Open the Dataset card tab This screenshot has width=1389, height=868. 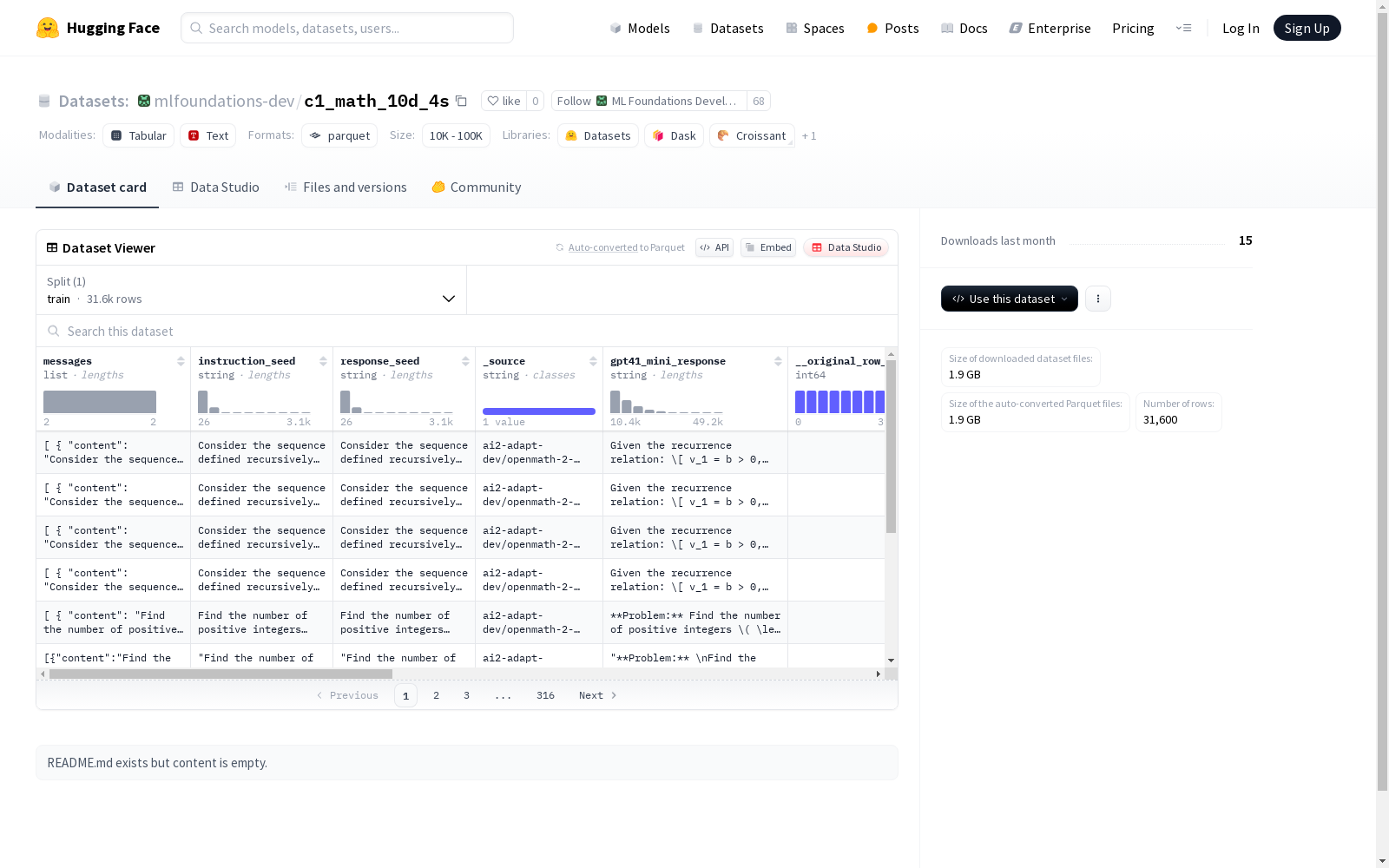coord(97,187)
